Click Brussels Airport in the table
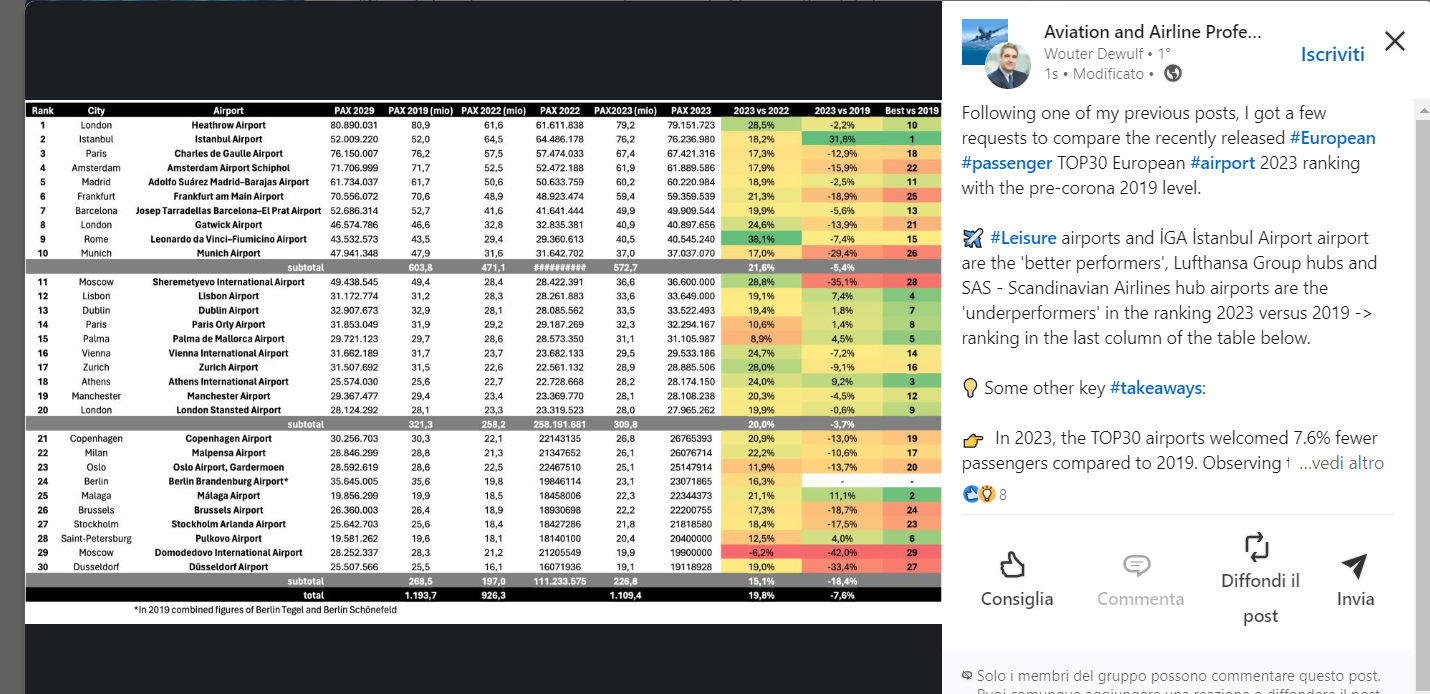 click(x=228, y=509)
